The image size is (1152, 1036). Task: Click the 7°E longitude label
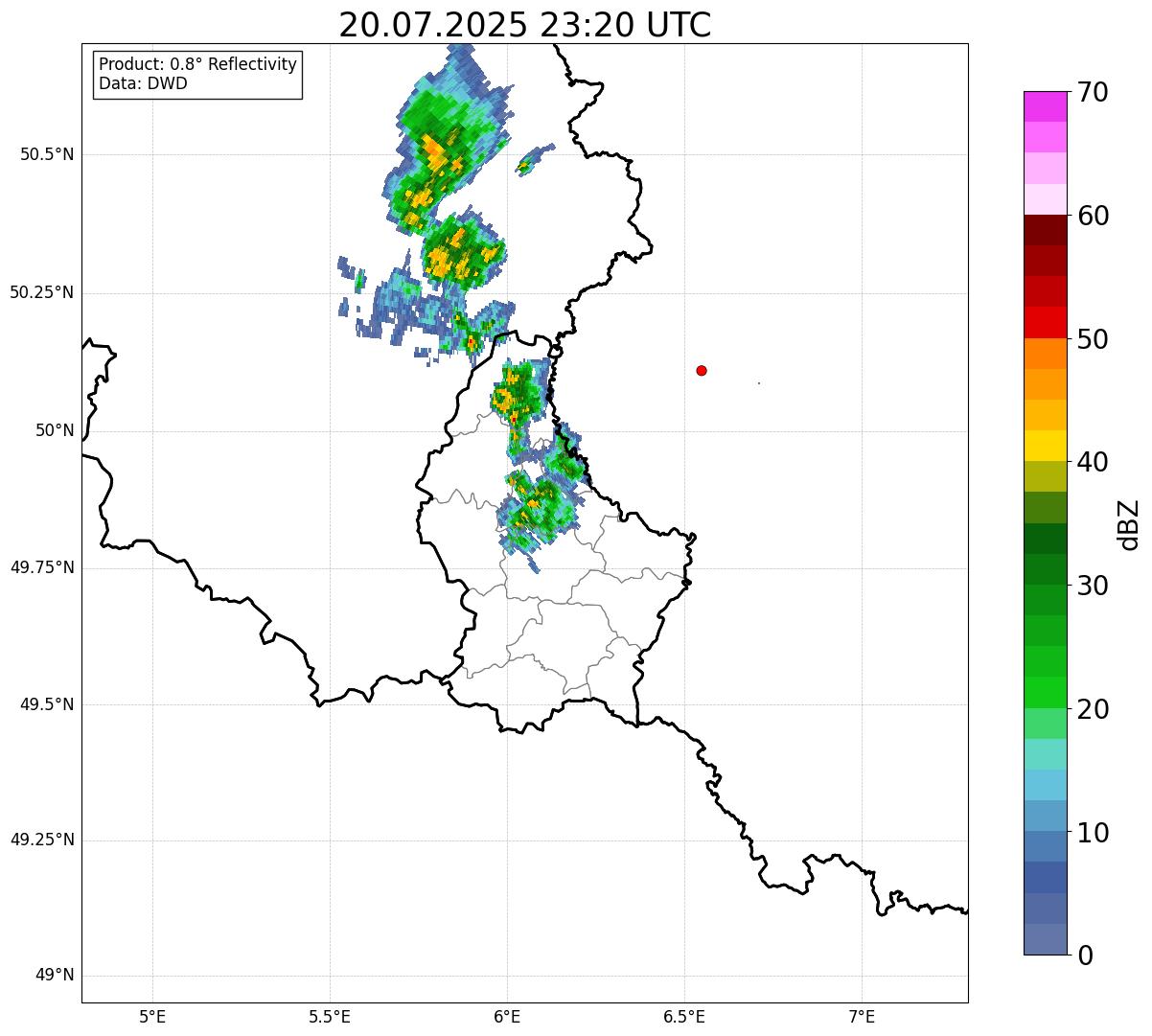coord(862,1018)
